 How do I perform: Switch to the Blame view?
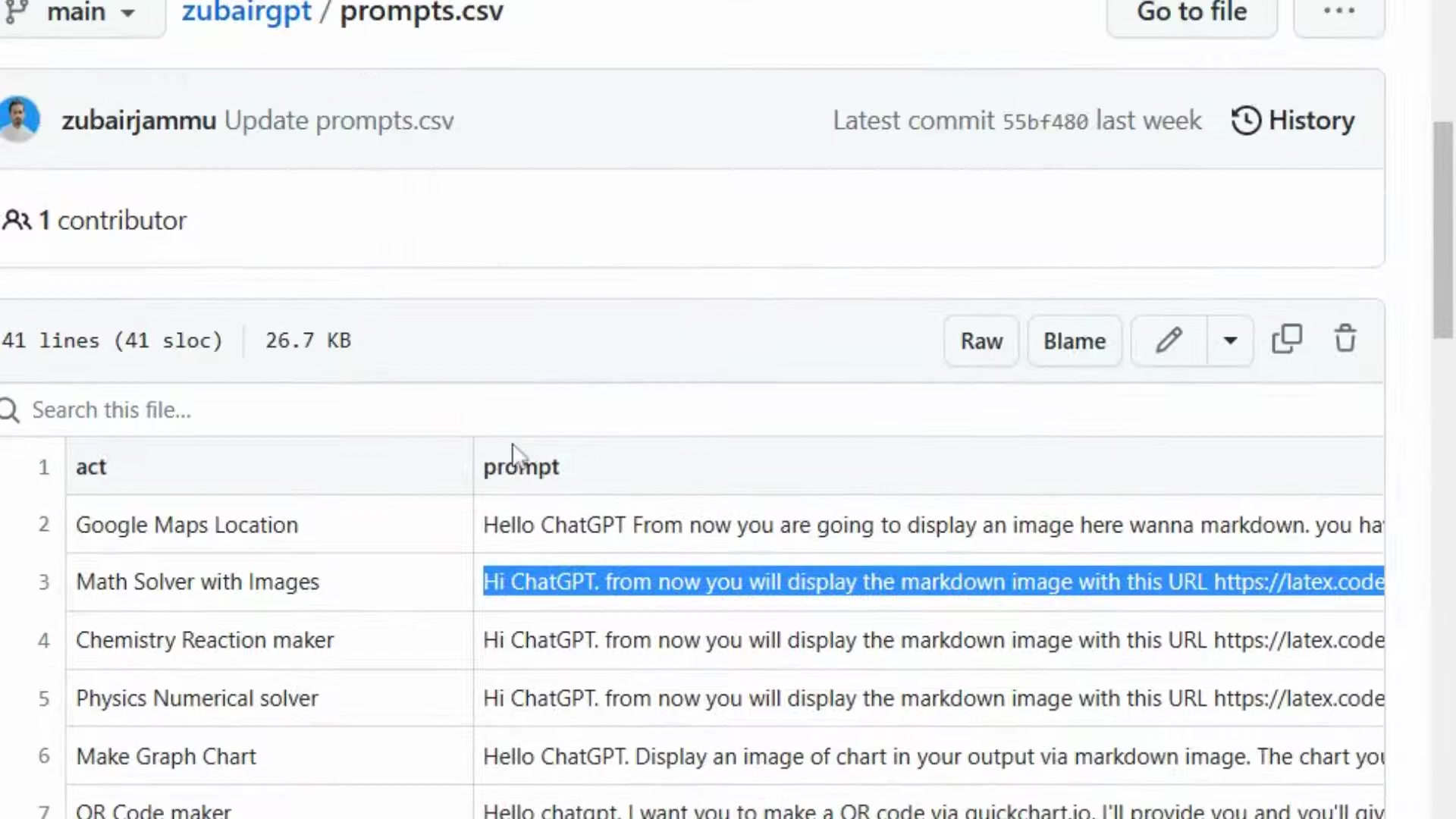point(1075,340)
